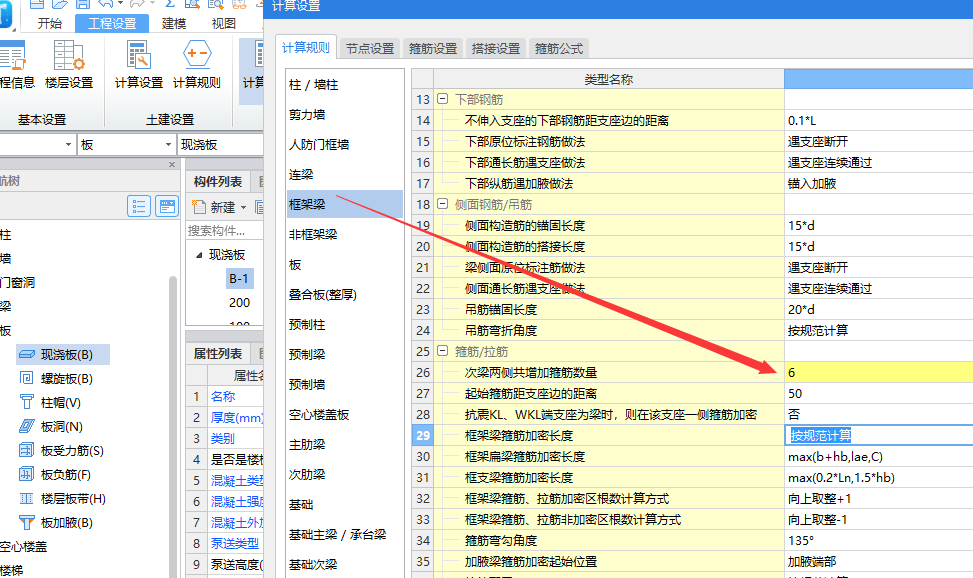This screenshot has width=973, height=578.
Task: Click the 名称 property row link
Action: click(x=223, y=397)
